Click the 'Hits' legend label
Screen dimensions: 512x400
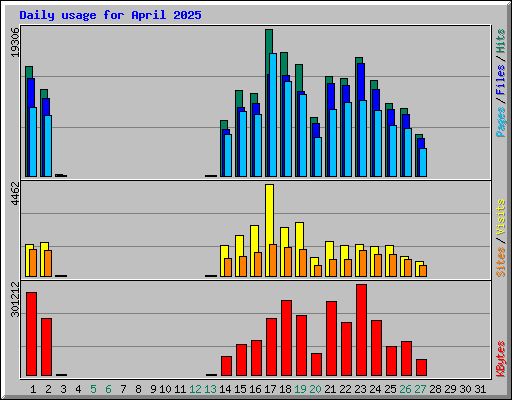500,41
